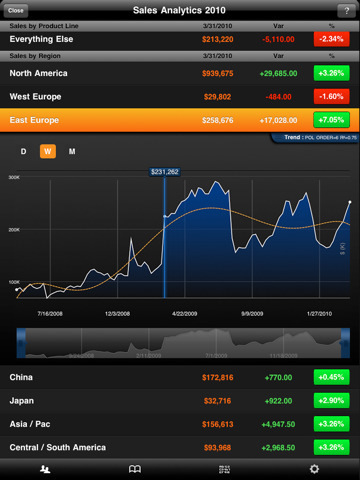
Task: Select the D daily interval toggle
Action: click(x=23, y=151)
